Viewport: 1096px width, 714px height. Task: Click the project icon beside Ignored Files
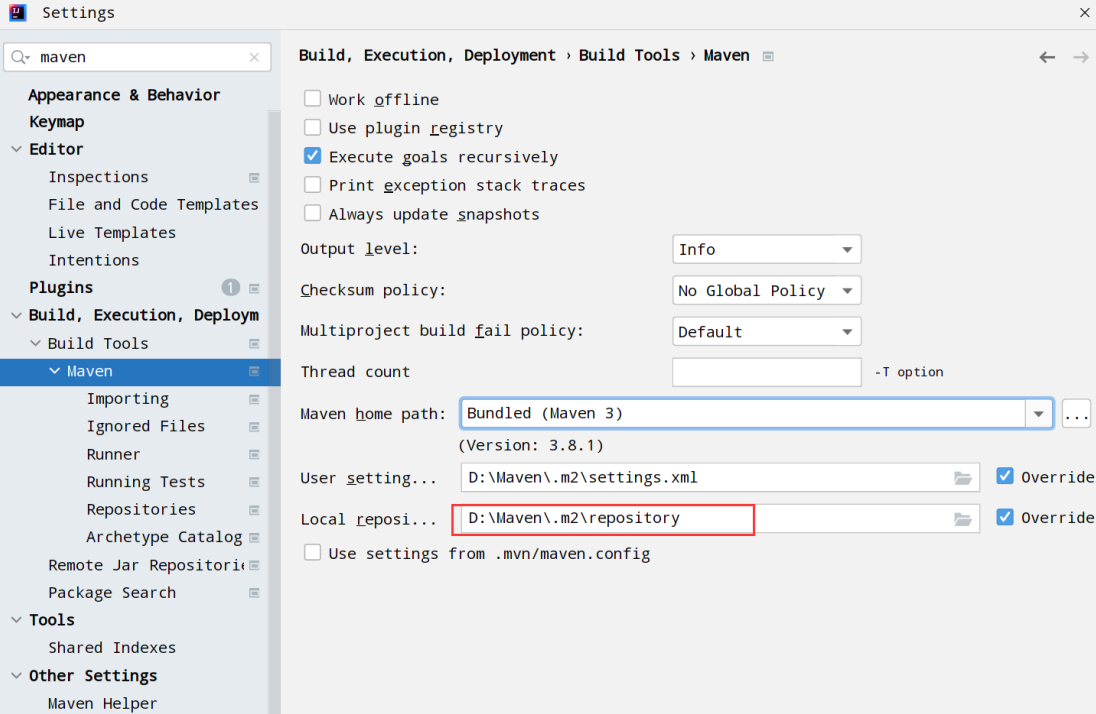pyautogui.click(x=254, y=427)
